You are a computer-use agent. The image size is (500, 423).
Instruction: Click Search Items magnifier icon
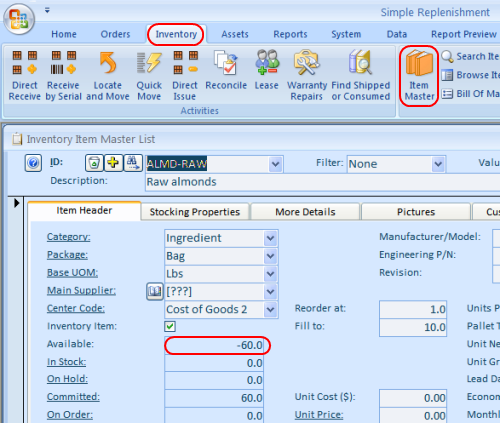coord(447,56)
